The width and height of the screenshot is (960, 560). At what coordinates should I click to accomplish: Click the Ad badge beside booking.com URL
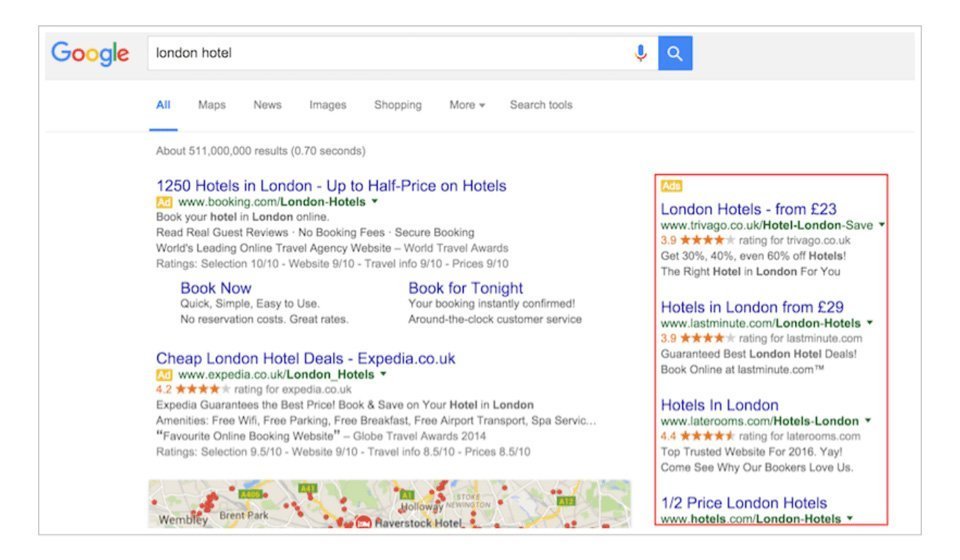(x=164, y=202)
